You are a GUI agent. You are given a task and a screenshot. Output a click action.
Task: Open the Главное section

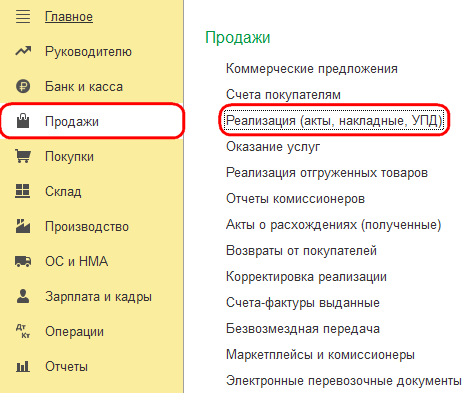point(69,17)
